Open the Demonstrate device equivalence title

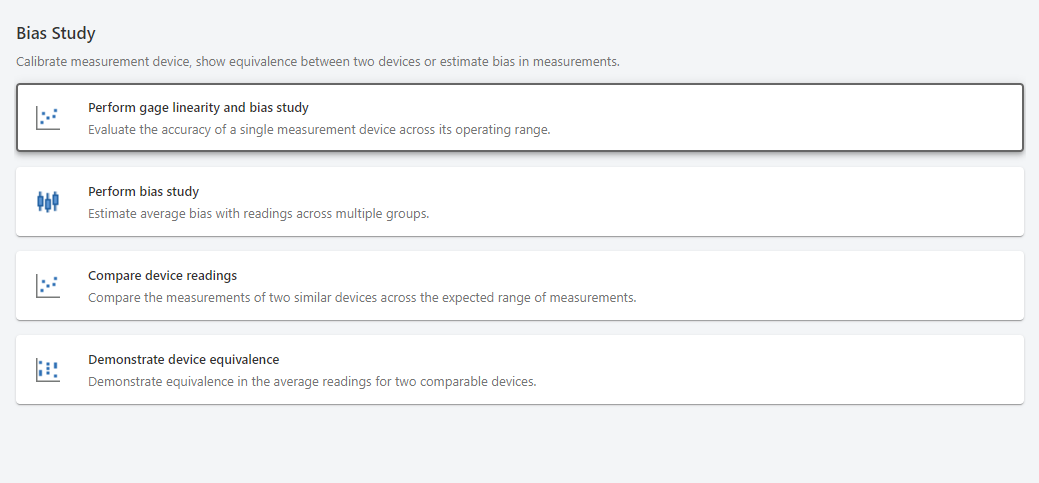(183, 360)
